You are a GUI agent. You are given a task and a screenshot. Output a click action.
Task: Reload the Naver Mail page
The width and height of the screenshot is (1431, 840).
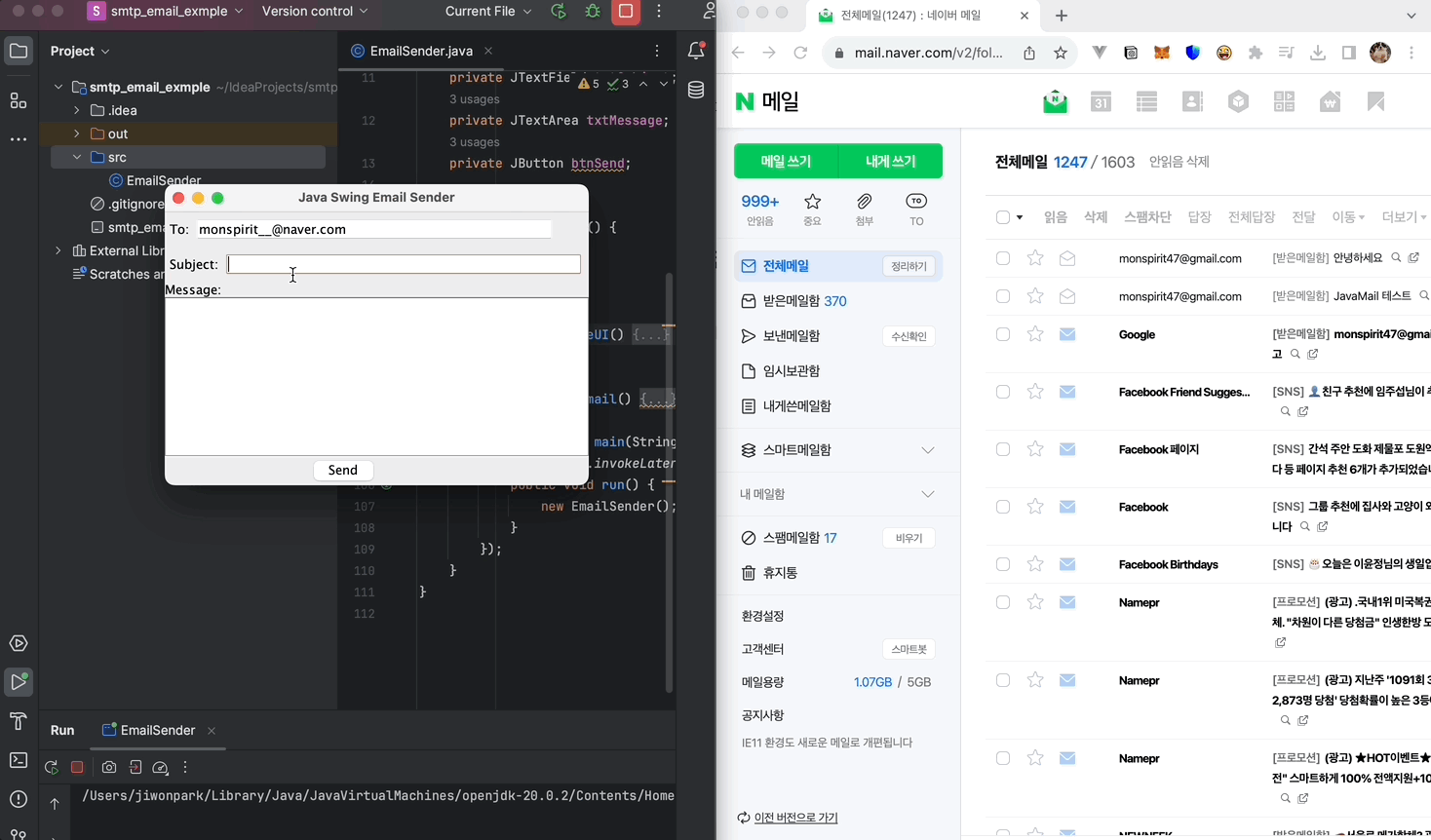point(800,53)
